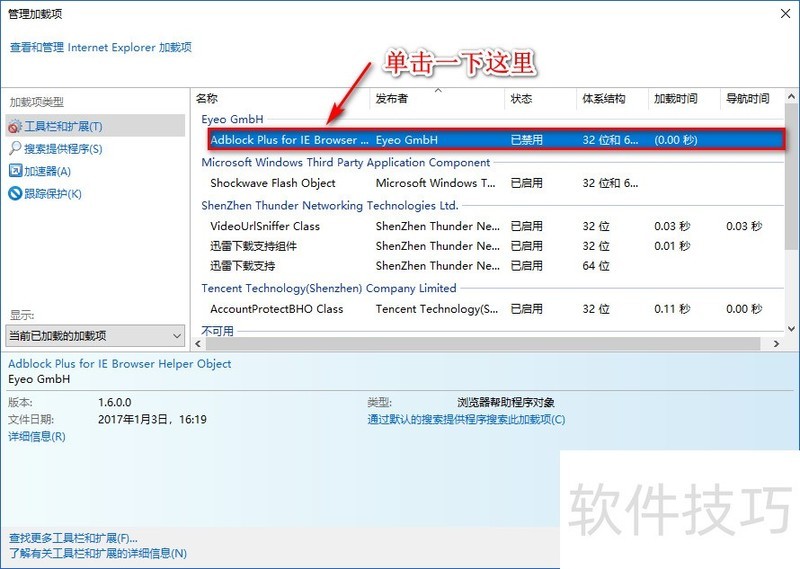Select Adblock Plus for IE Browser row
Image resolution: width=800 pixels, height=569 pixels.
(x=496, y=139)
